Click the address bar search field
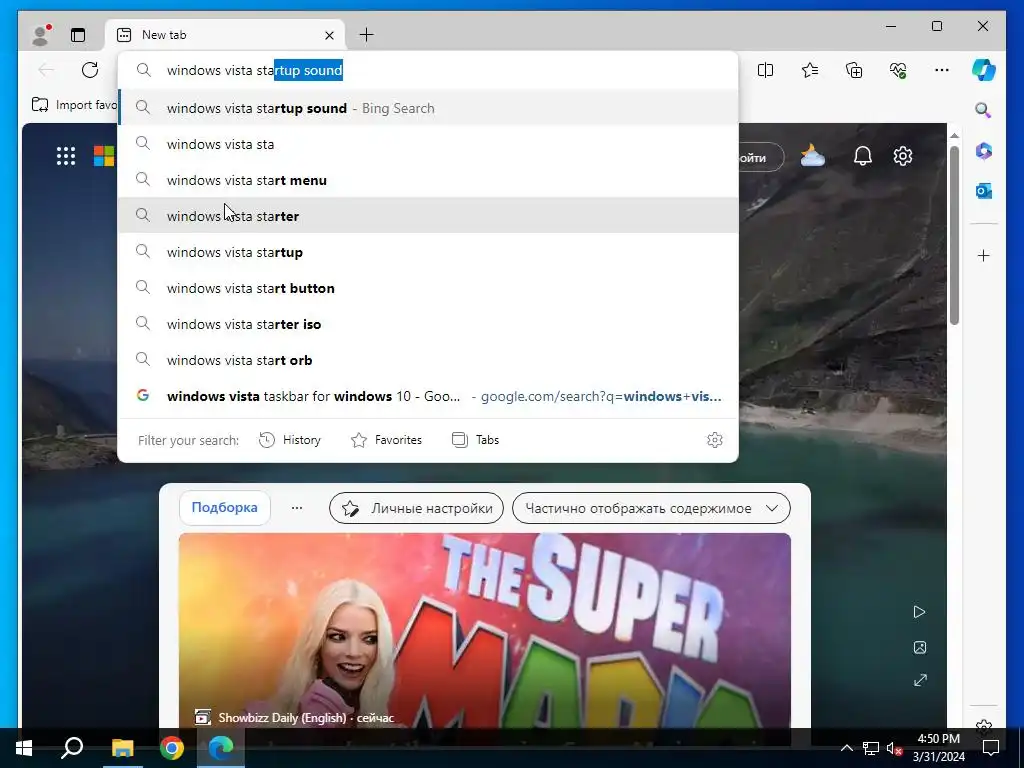The height and width of the screenshot is (768, 1024). tap(428, 70)
